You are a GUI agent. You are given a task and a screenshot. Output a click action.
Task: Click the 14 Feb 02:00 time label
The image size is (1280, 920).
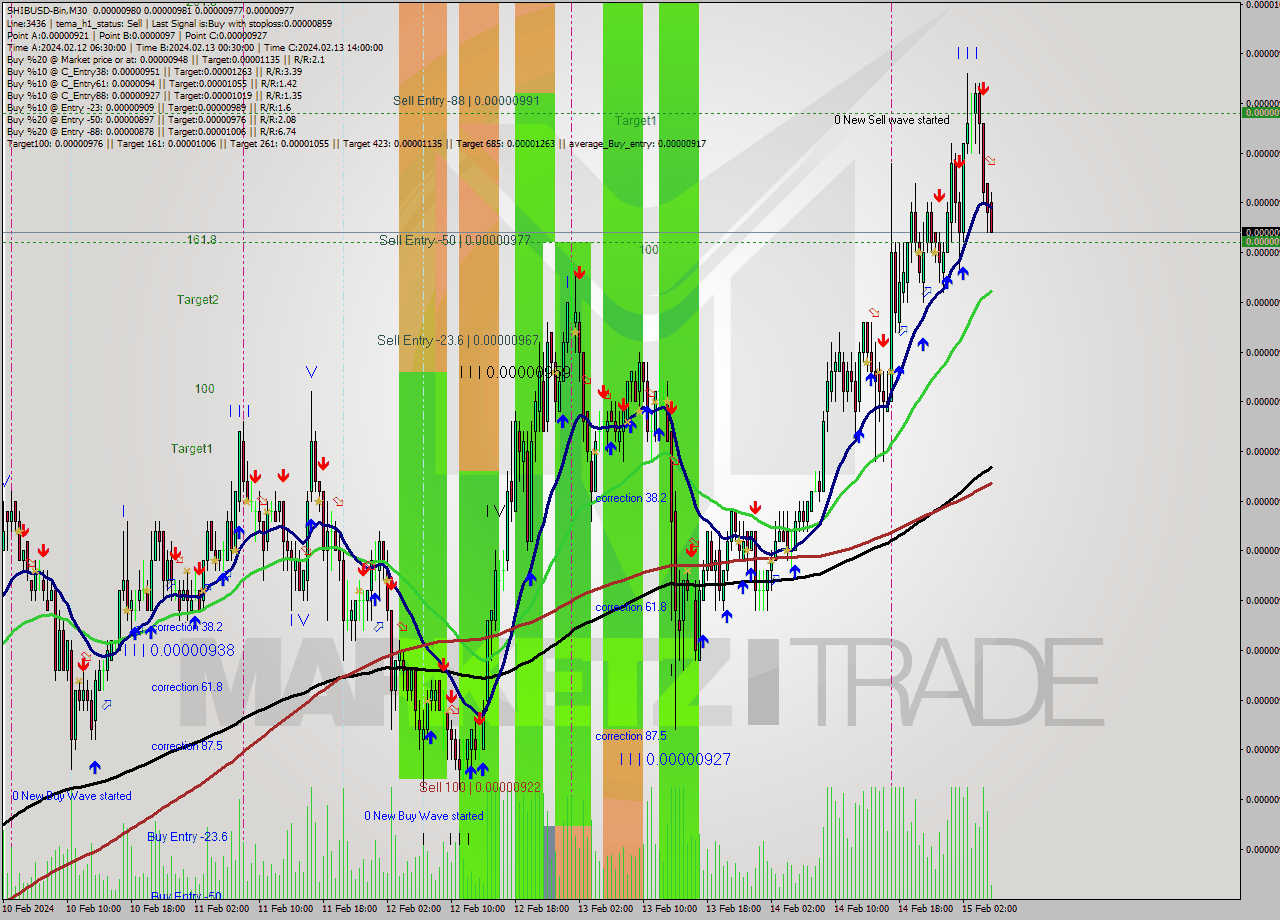797,909
